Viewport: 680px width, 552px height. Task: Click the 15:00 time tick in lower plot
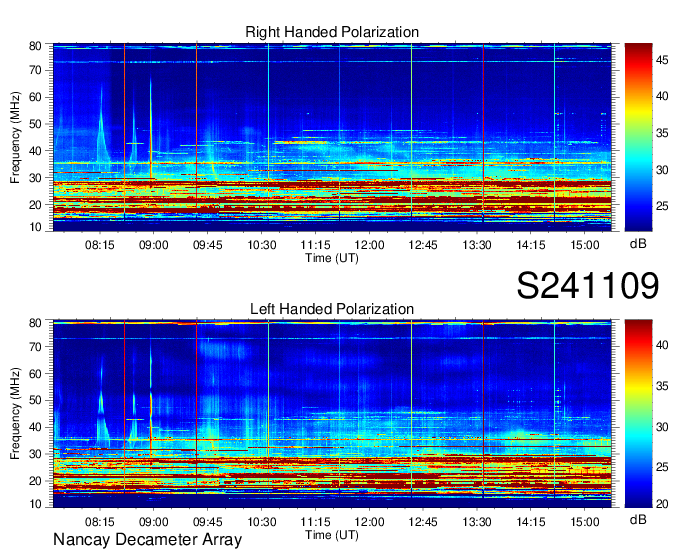tap(585, 522)
